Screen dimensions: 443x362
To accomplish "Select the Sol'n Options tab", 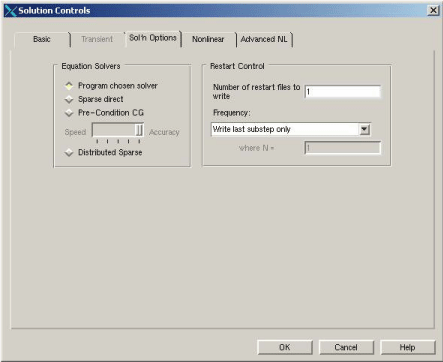I will point(153,38).
